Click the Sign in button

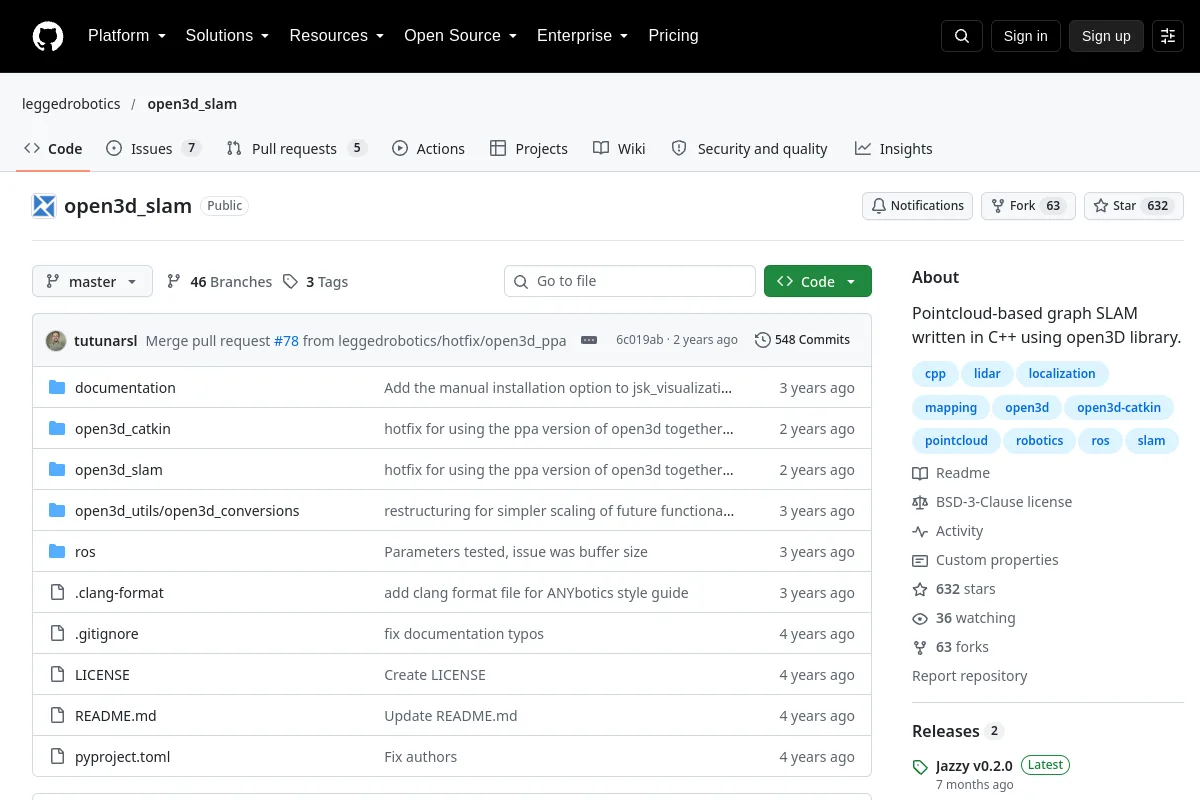(x=1026, y=36)
